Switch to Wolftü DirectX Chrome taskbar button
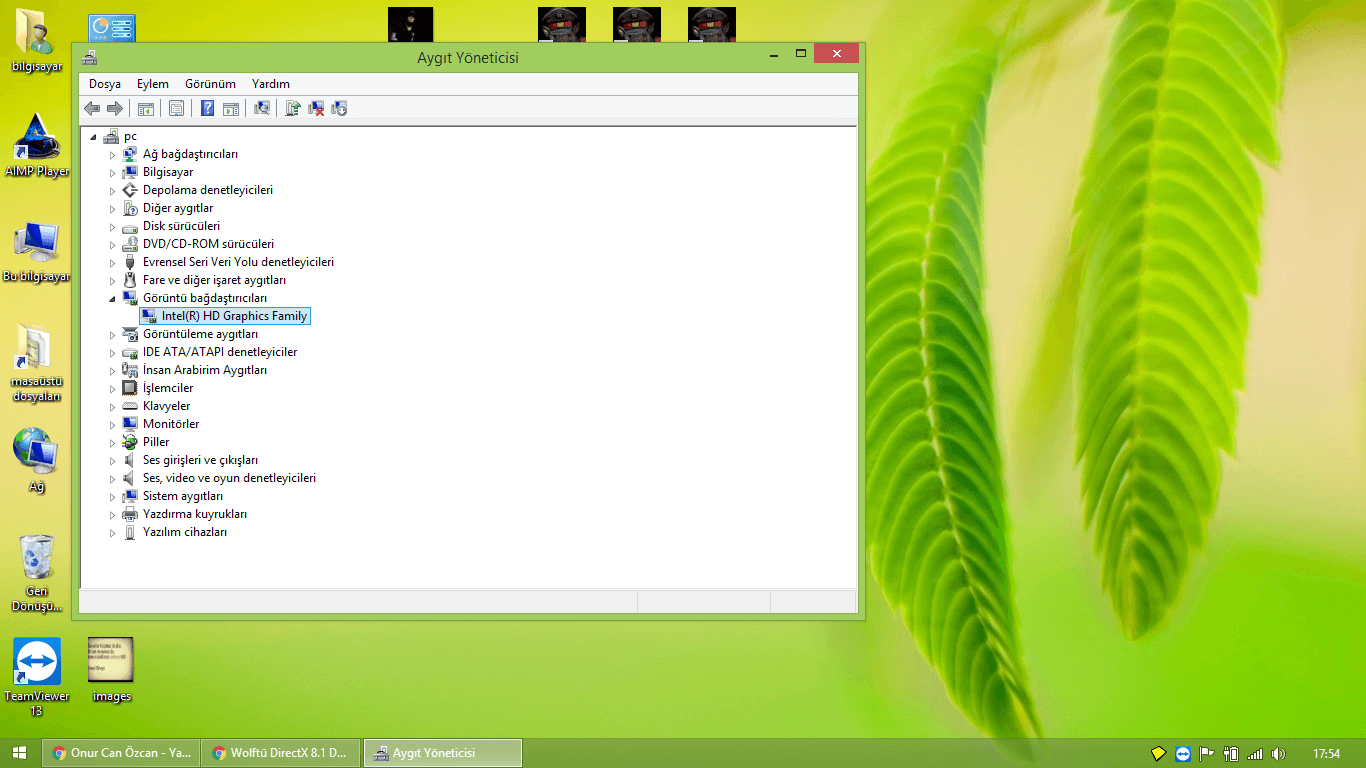 281,753
